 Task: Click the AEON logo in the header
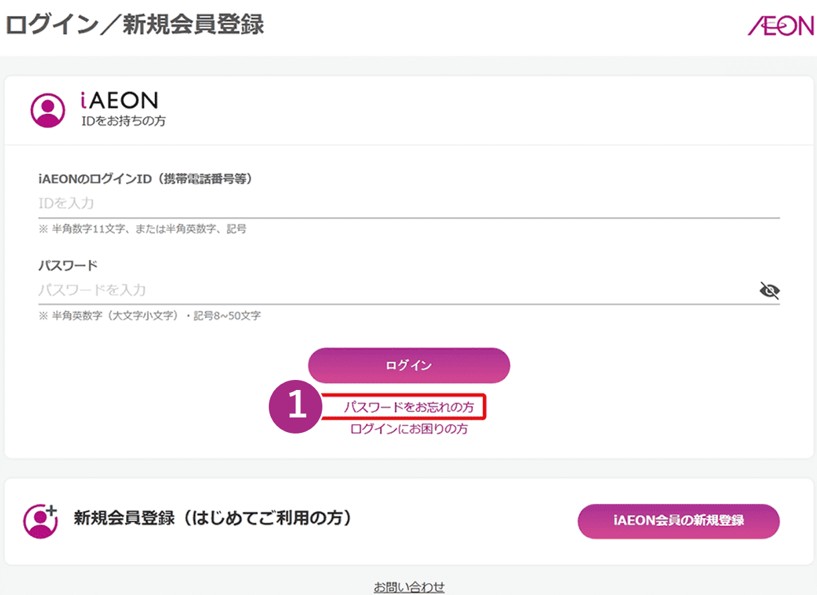click(780, 26)
